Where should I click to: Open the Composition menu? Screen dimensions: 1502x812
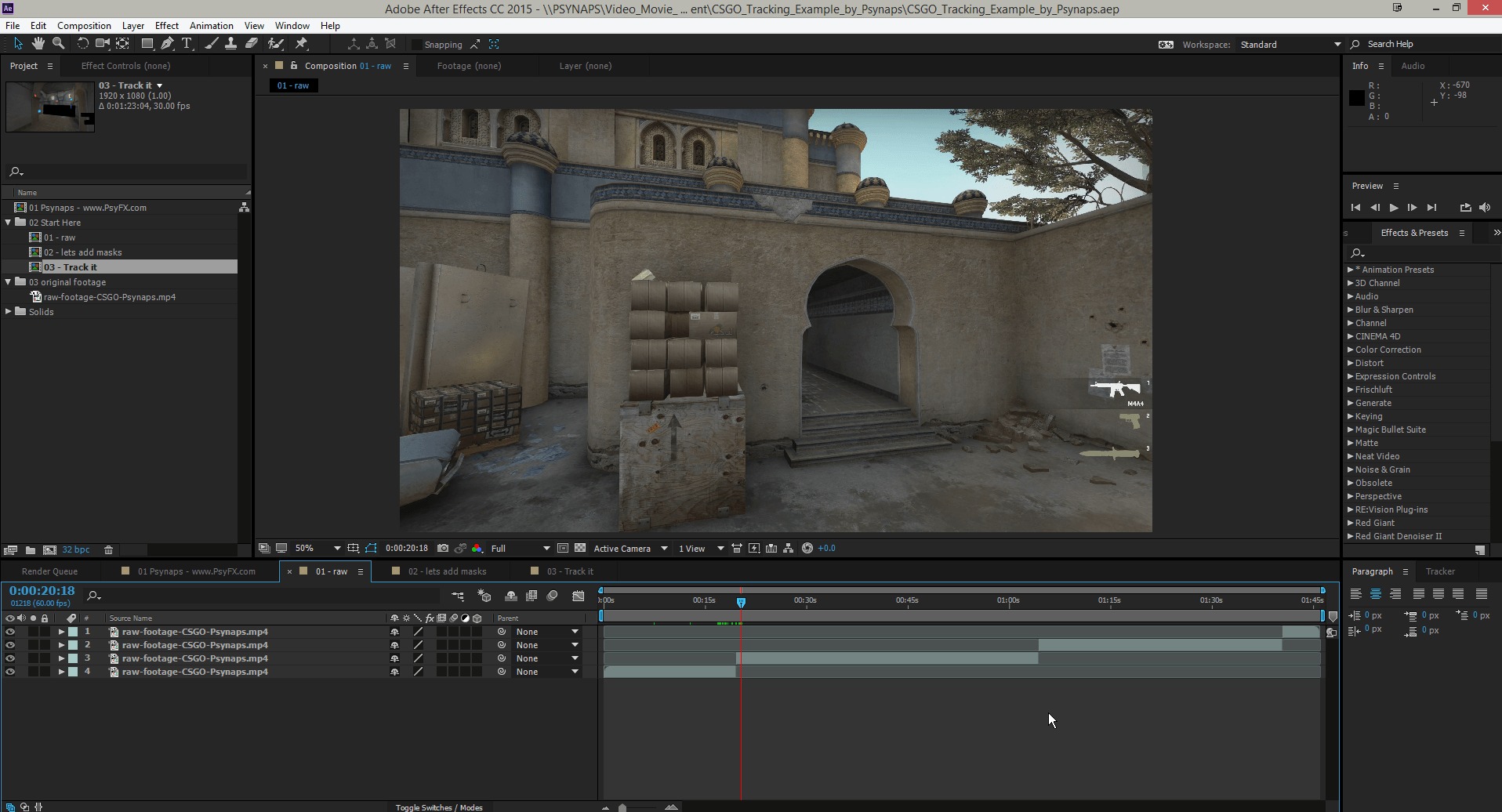(84, 26)
